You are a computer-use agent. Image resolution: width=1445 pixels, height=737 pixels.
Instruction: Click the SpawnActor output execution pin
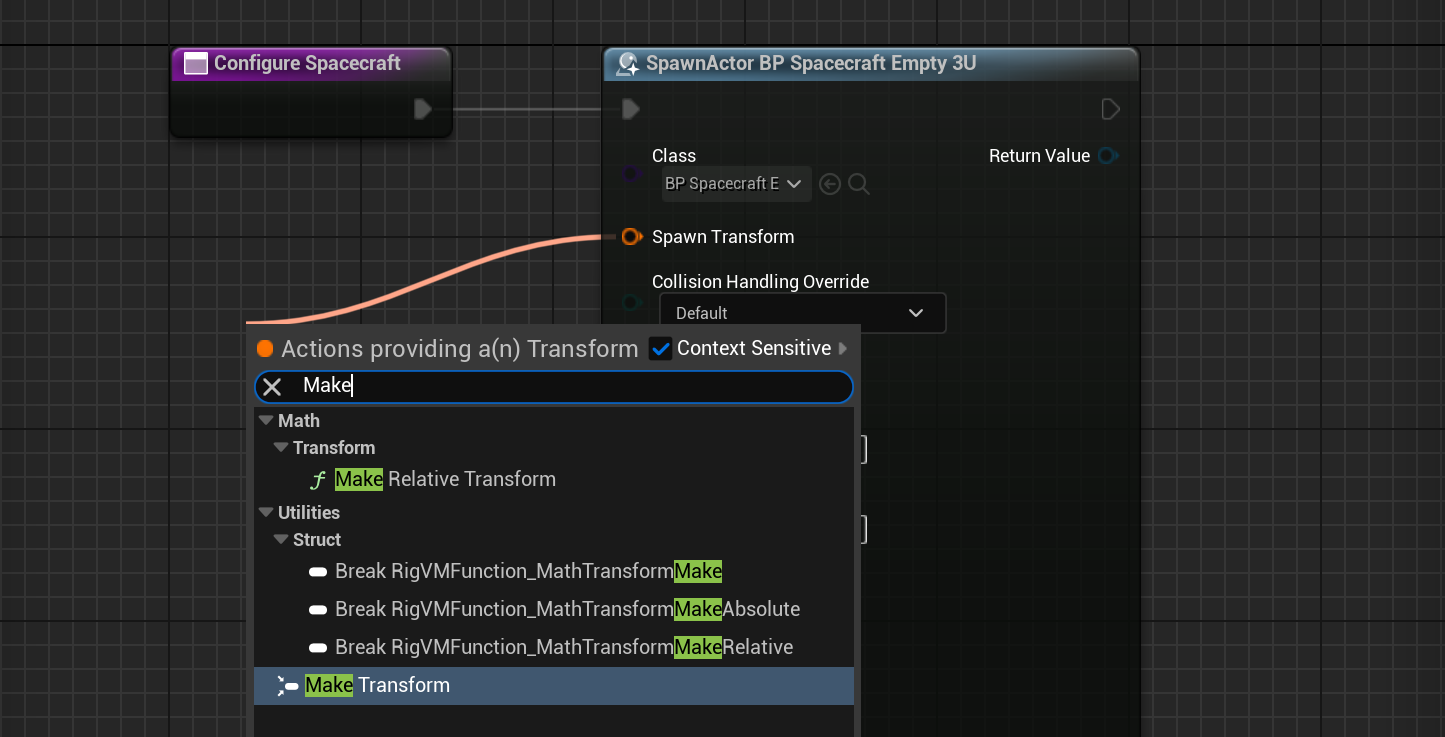pos(1110,108)
